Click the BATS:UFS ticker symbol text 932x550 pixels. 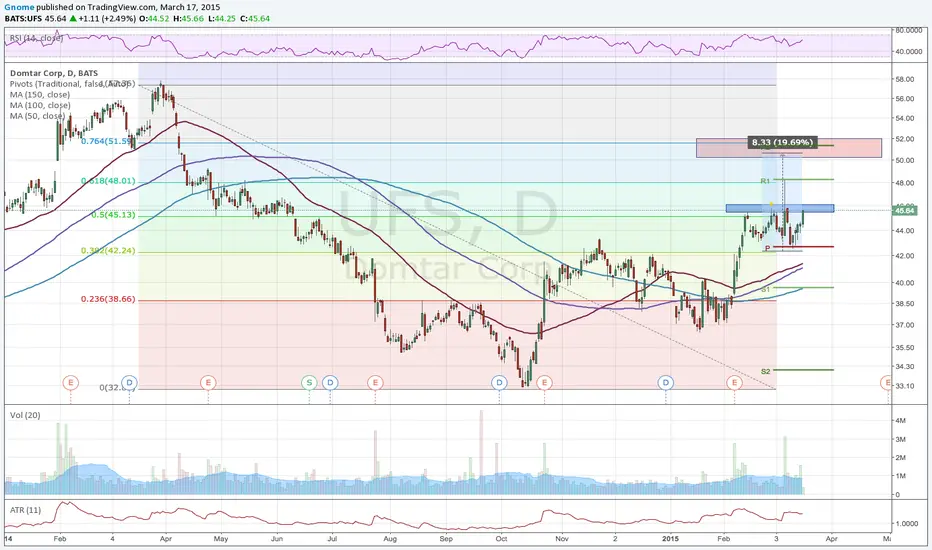(x=24, y=18)
